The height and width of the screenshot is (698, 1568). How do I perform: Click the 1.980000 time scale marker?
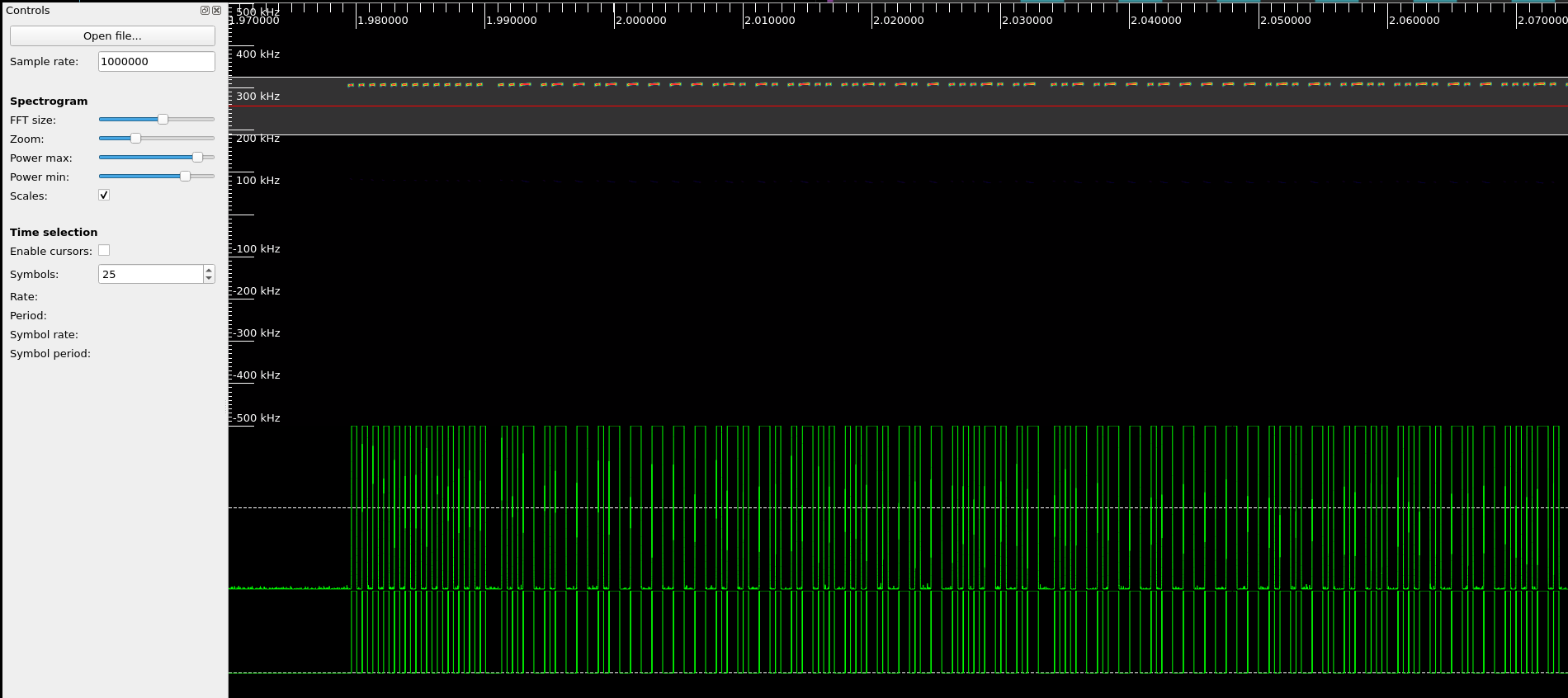[x=383, y=21]
